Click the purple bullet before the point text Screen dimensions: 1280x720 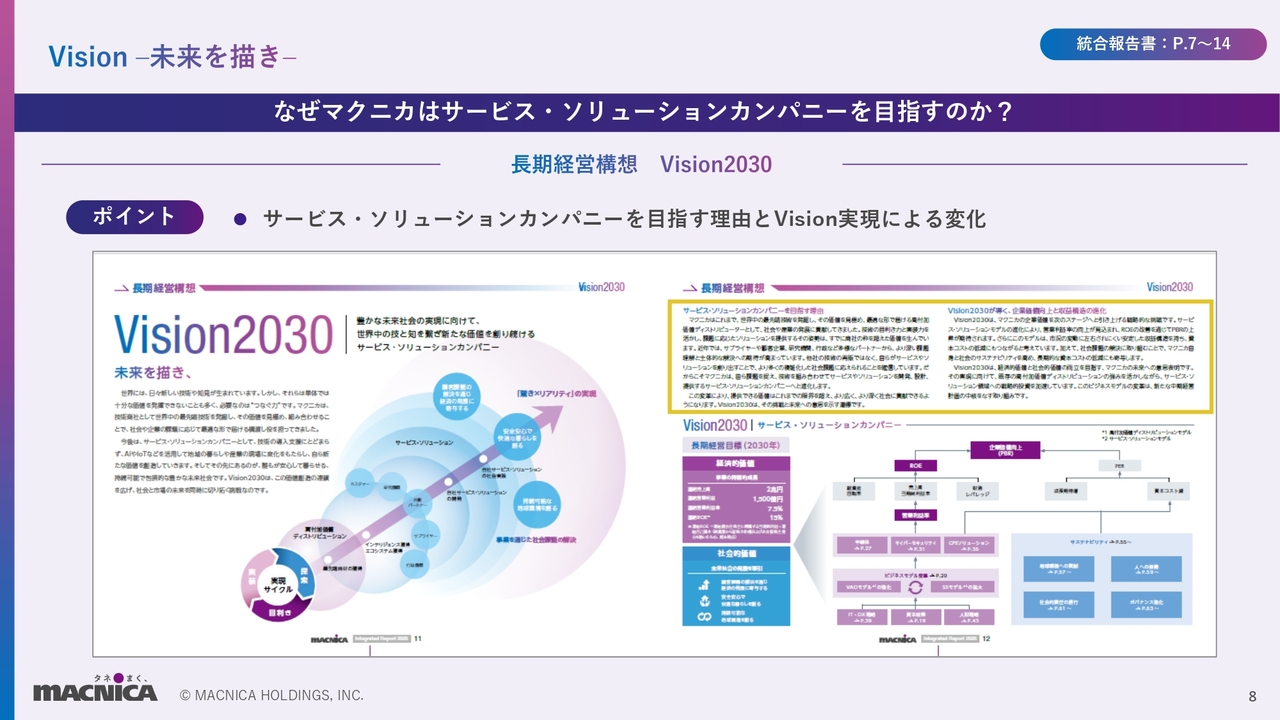pyautogui.click(x=239, y=218)
